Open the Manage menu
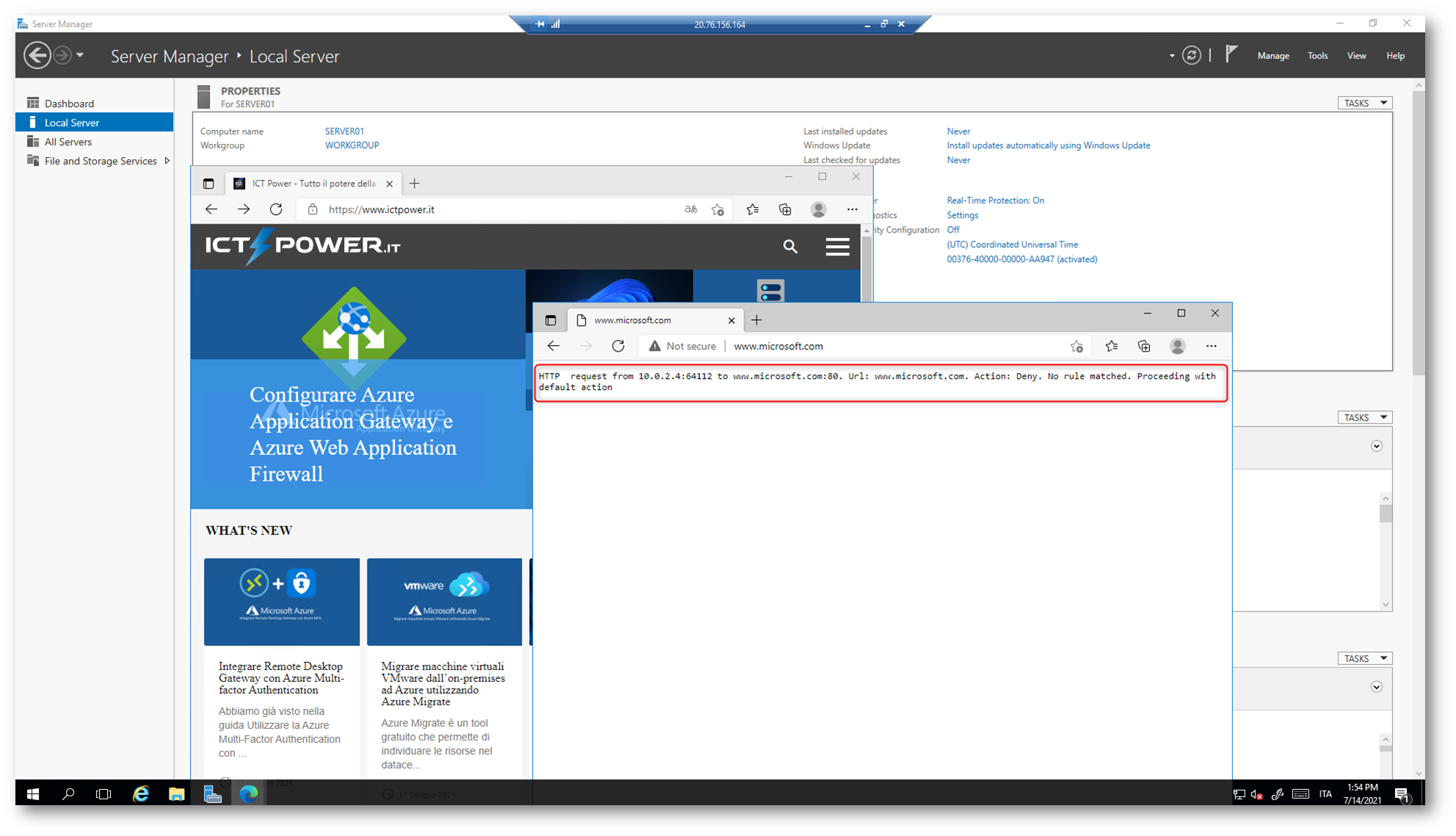This screenshot has height=836, width=1456. pyautogui.click(x=1273, y=56)
